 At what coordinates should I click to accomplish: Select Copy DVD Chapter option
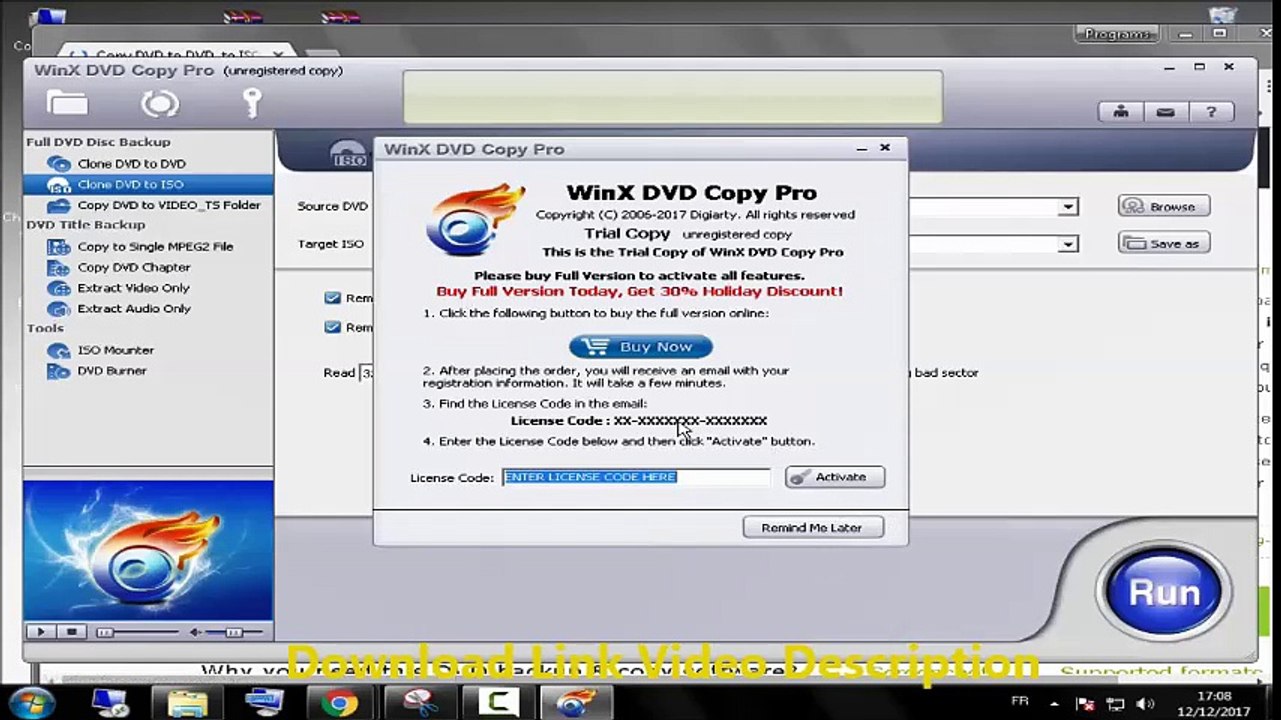(x=133, y=267)
